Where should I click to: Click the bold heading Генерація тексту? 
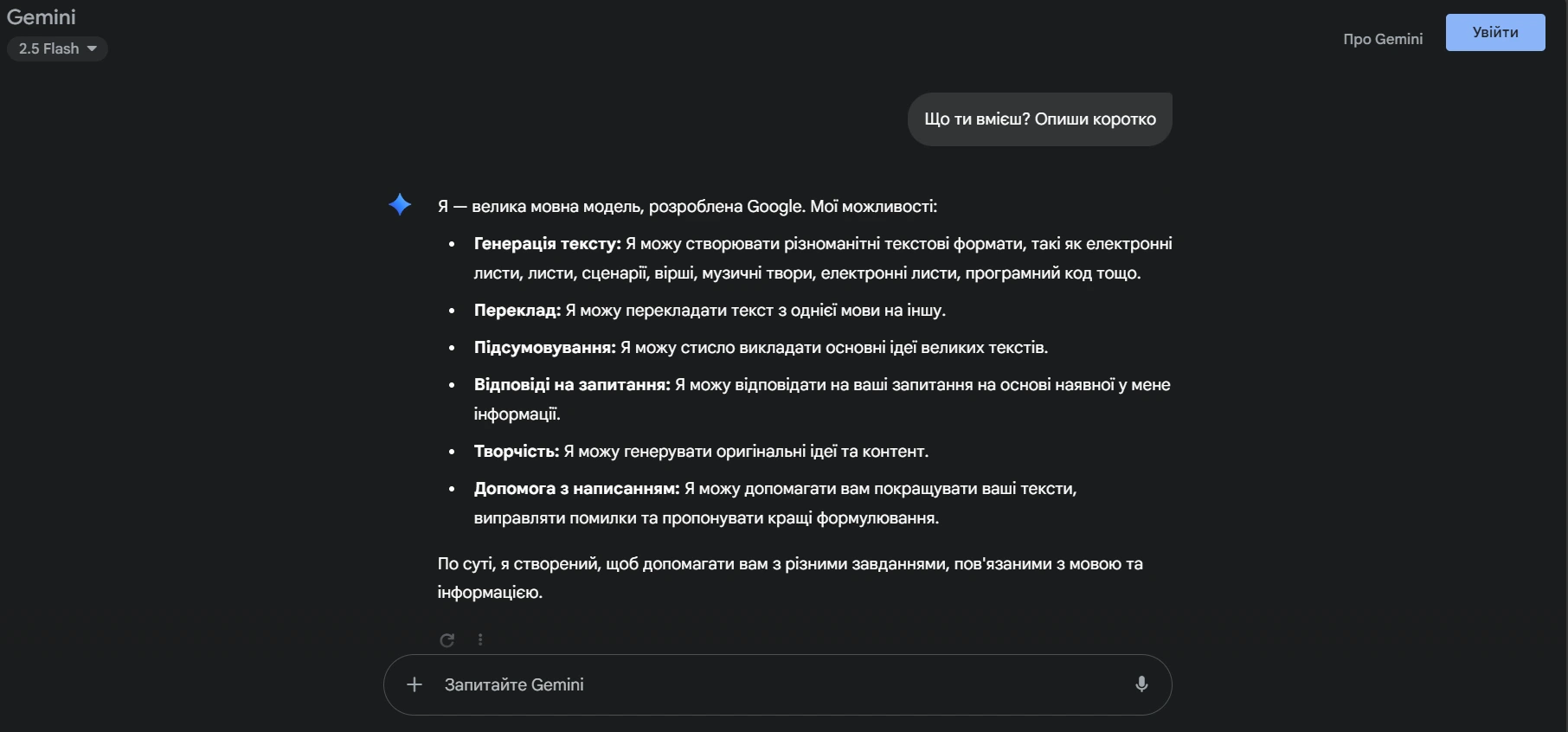(547, 244)
